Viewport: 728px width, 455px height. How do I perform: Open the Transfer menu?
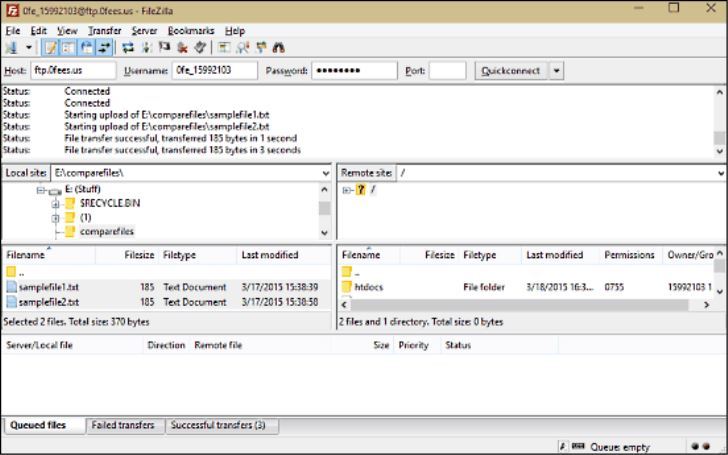[104, 31]
